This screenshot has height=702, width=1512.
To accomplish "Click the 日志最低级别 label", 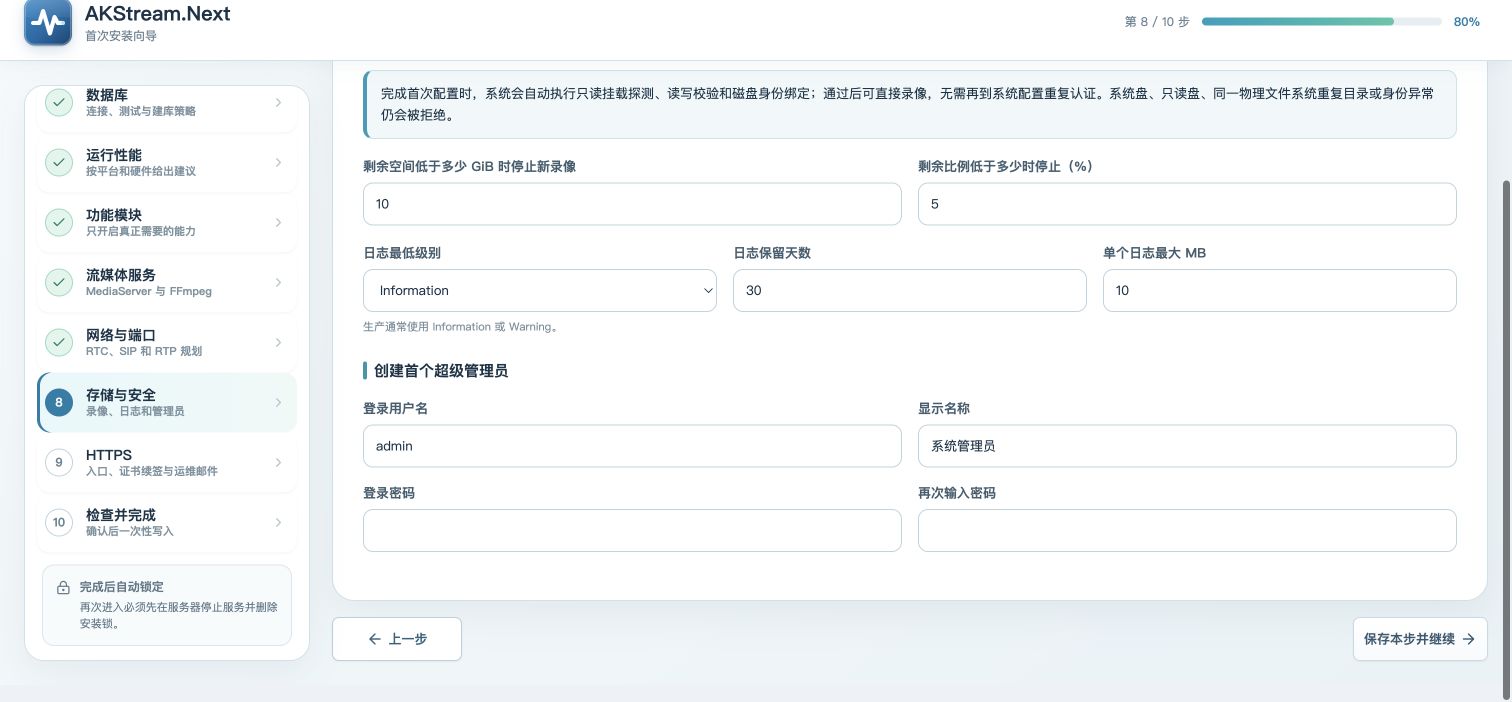I will click(402, 253).
